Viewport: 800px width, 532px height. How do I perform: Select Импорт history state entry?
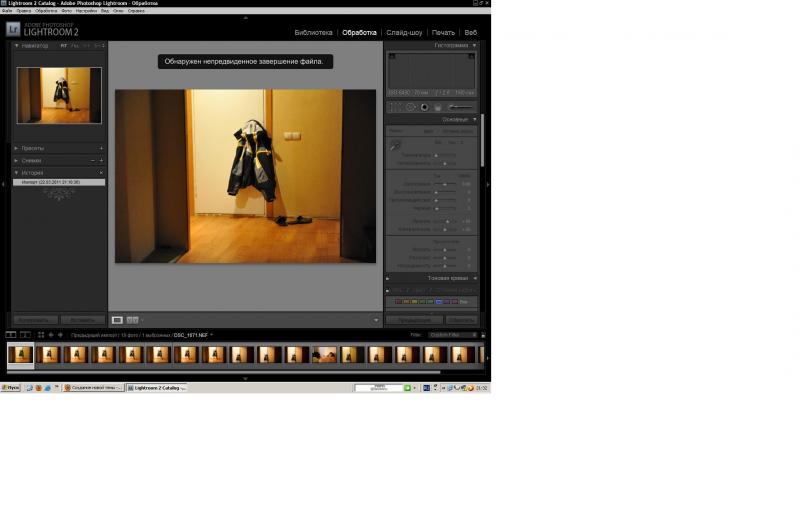(x=59, y=182)
